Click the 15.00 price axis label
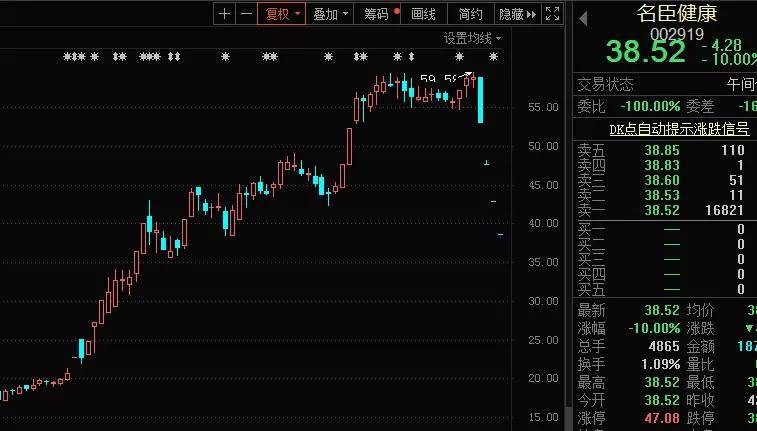 tap(543, 417)
